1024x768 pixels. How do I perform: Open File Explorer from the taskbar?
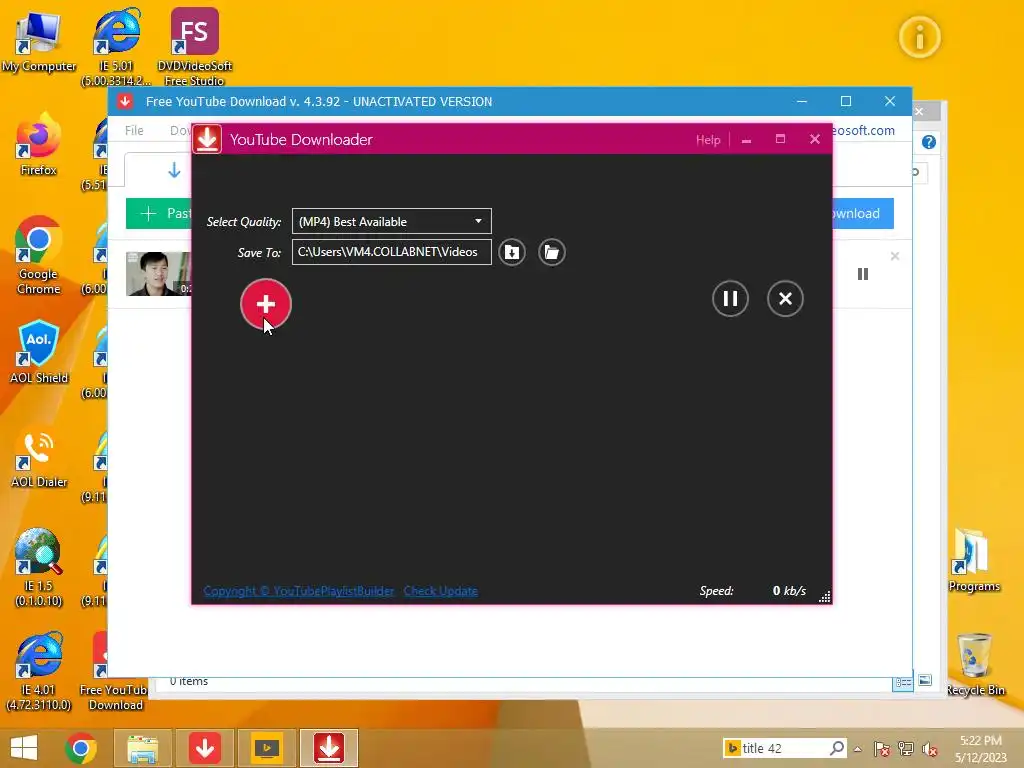[x=142, y=748]
